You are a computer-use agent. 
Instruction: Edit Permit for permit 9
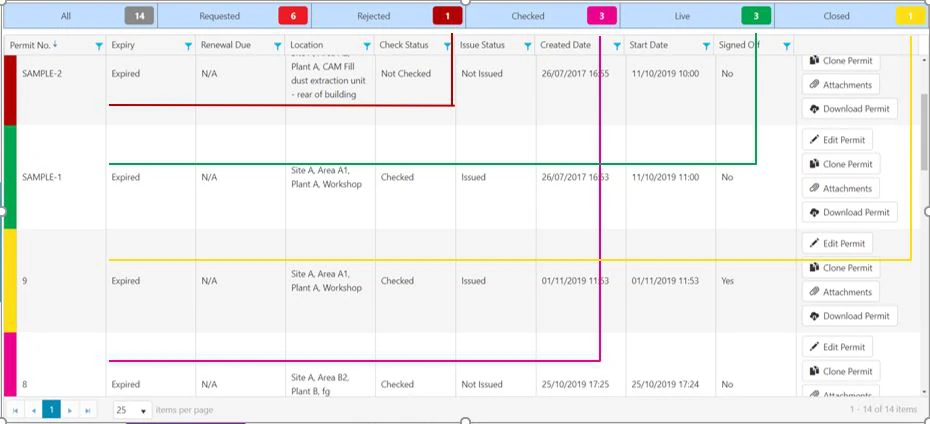(837, 243)
